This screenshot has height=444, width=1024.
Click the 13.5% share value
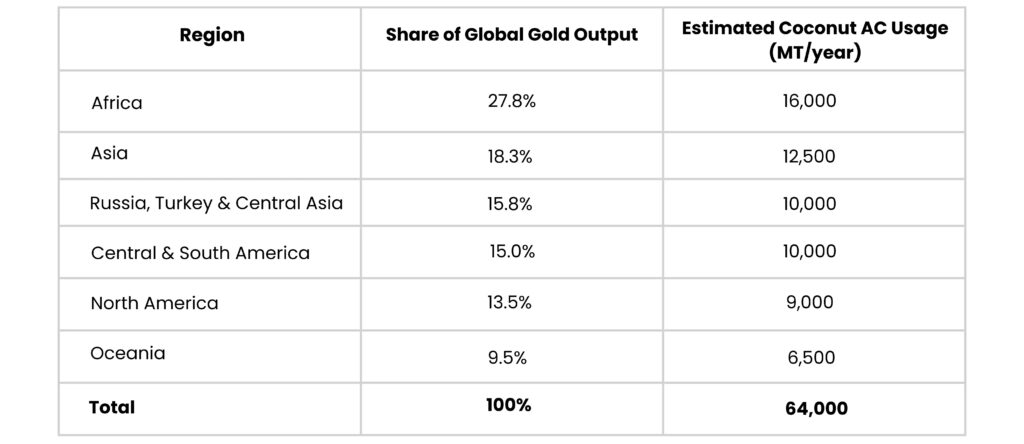[512, 302]
